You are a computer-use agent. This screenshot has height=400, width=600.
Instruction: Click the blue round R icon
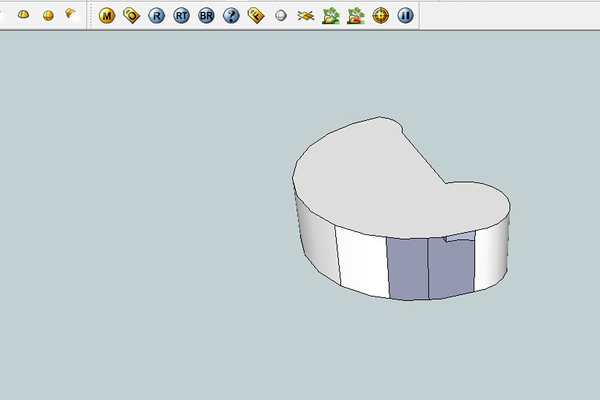pyautogui.click(x=156, y=16)
